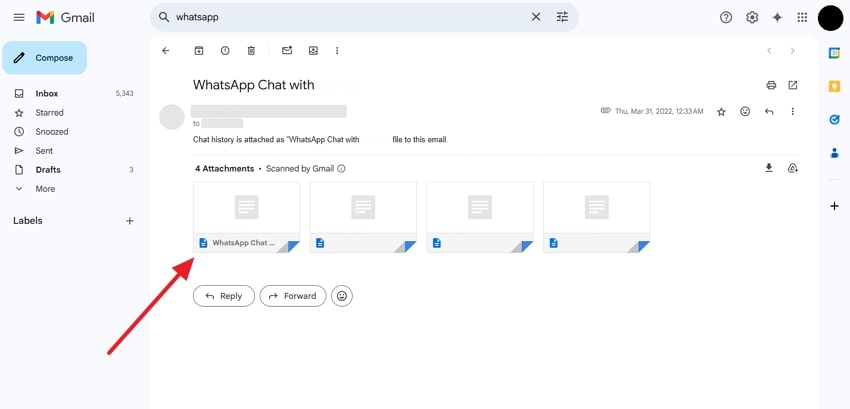Open the Google apps grid
This screenshot has width=850, height=409.
[802, 17]
